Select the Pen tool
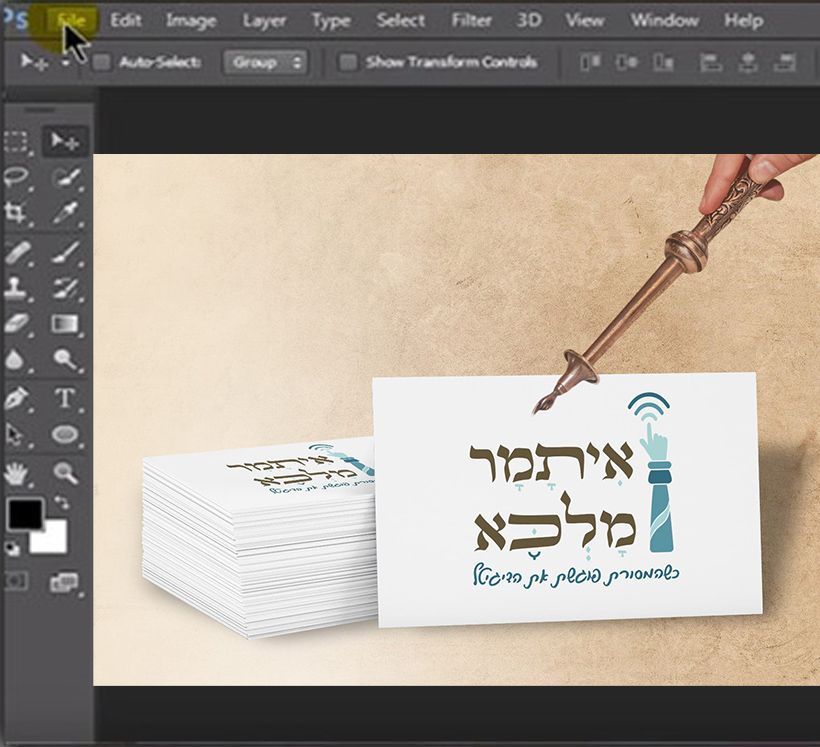This screenshot has width=820, height=747. [16, 398]
